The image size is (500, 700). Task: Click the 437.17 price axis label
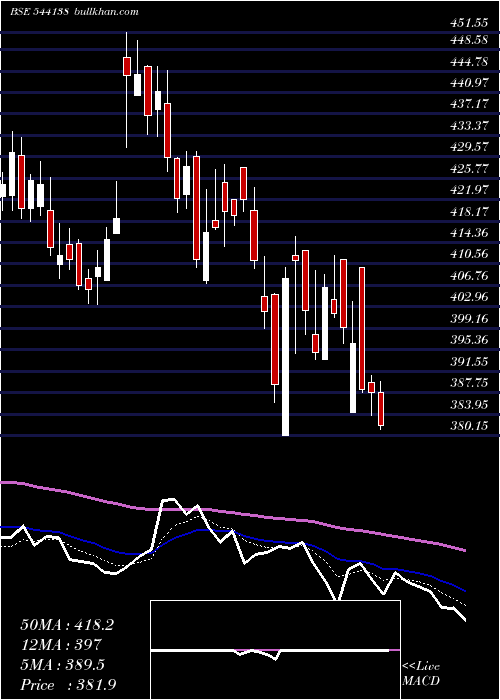click(x=468, y=104)
